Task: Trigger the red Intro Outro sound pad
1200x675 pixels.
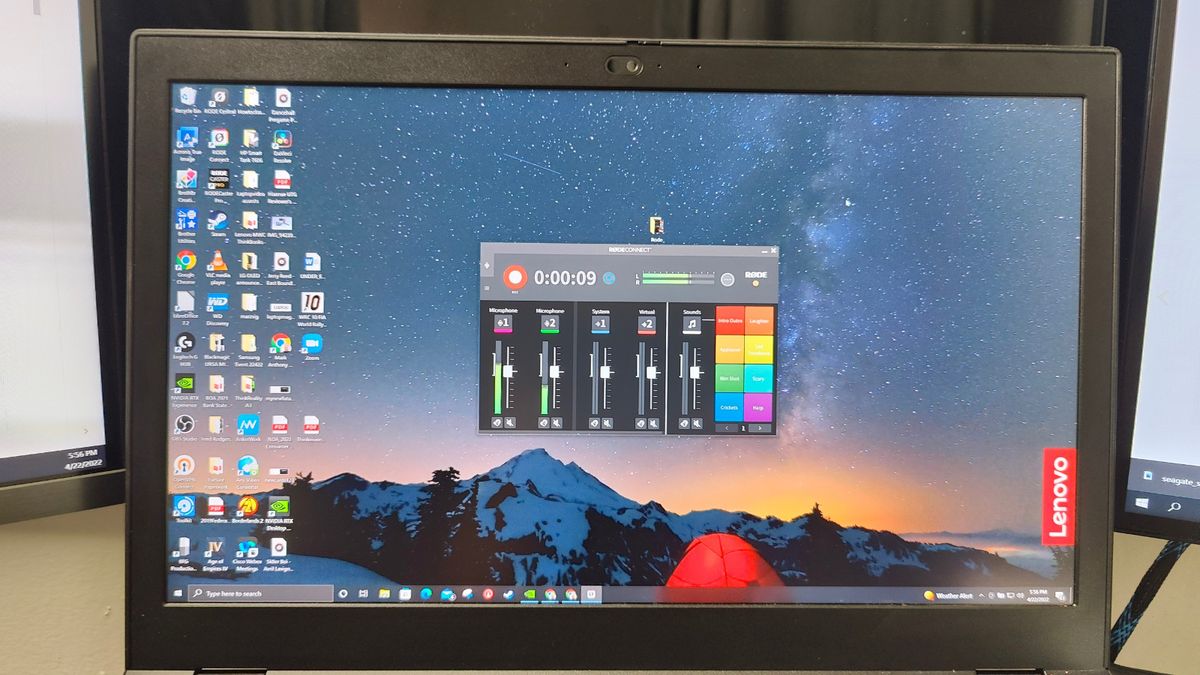Action: pos(730,320)
